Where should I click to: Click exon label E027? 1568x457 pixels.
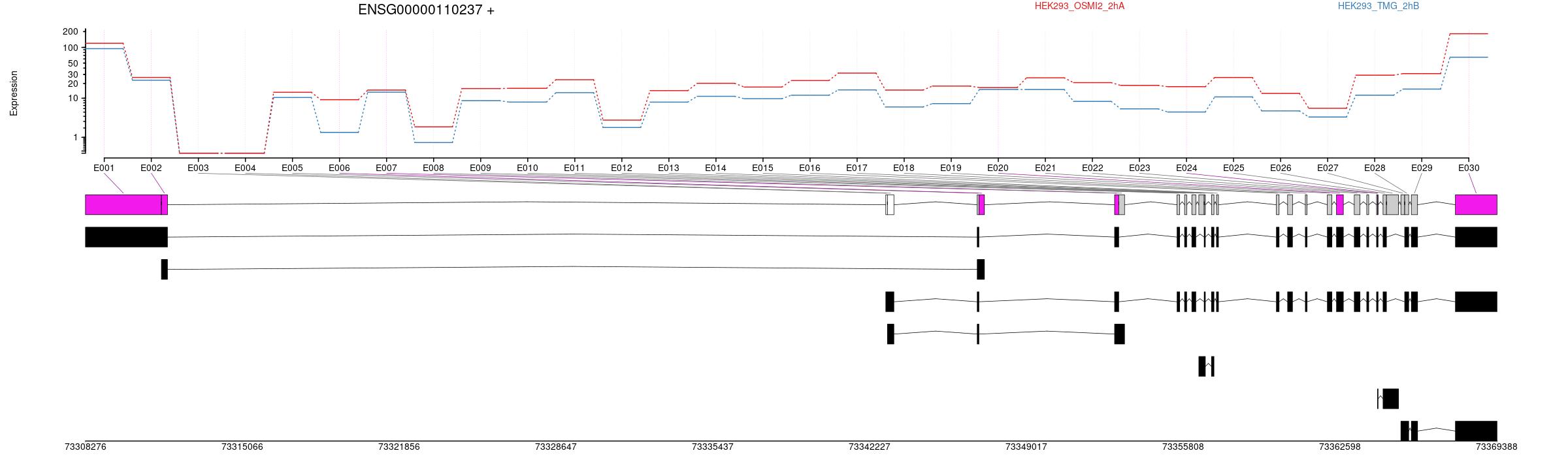point(1328,168)
